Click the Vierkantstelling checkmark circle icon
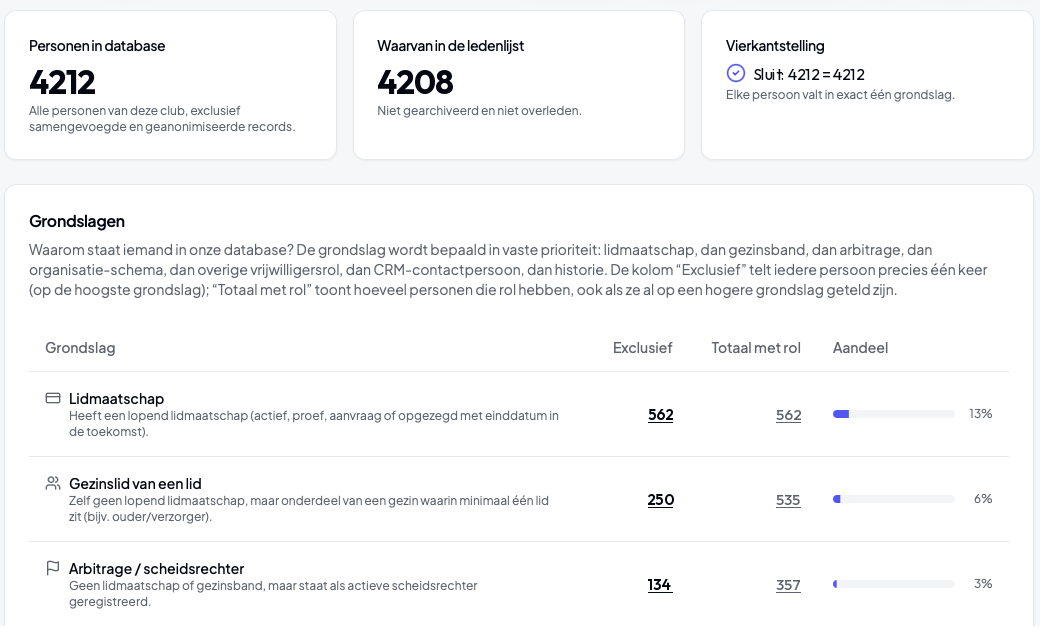The height and width of the screenshot is (634, 1040). tap(736, 73)
